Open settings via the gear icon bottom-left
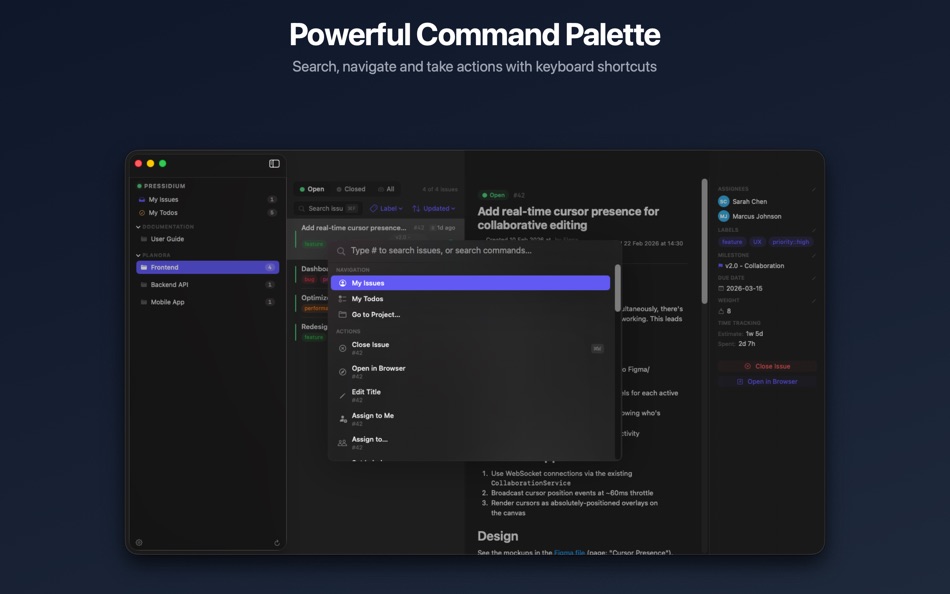This screenshot has width=950, height=594. tap(137, 543)
